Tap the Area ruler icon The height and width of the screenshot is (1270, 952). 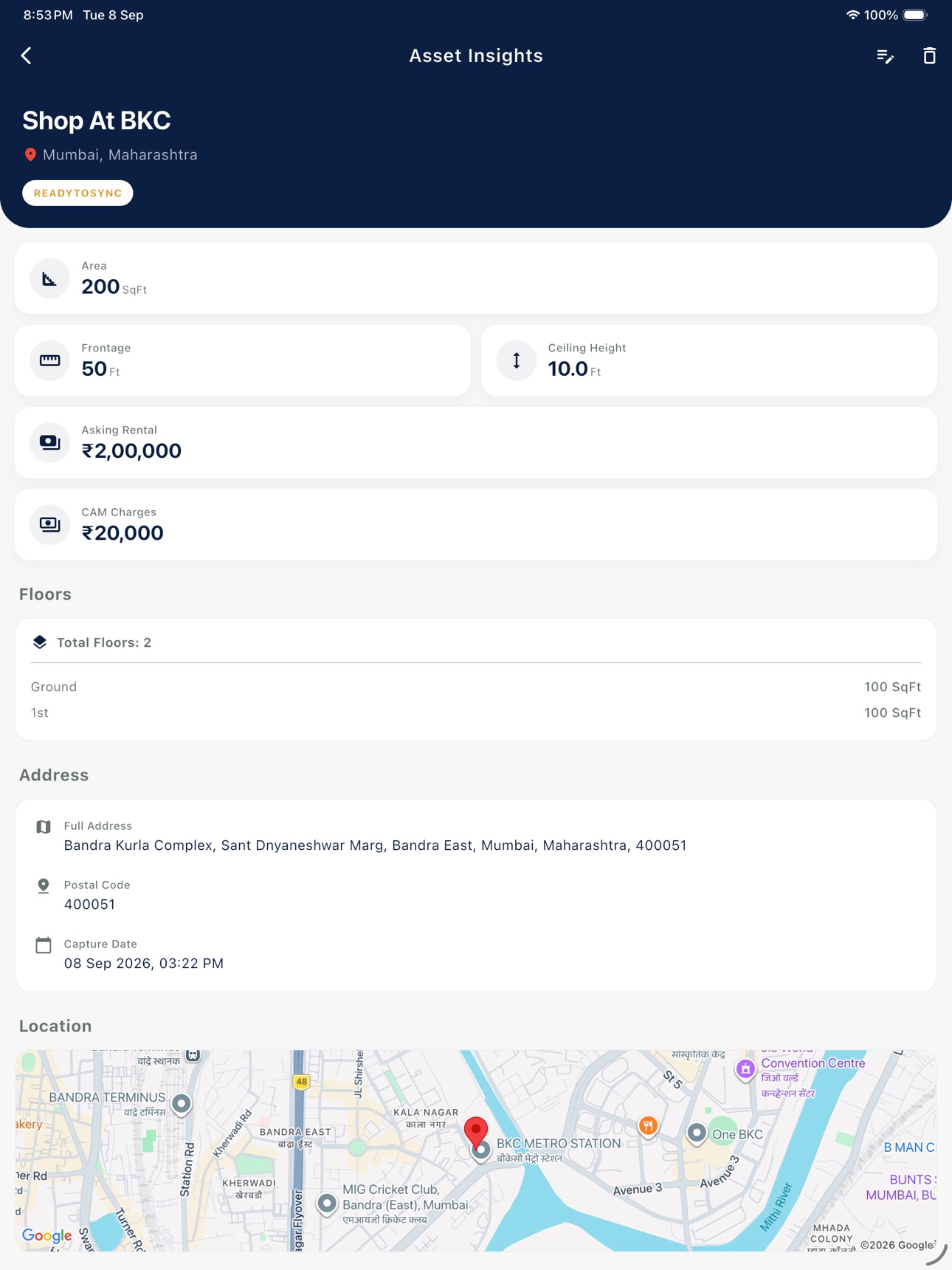click(x=49, y=278)
